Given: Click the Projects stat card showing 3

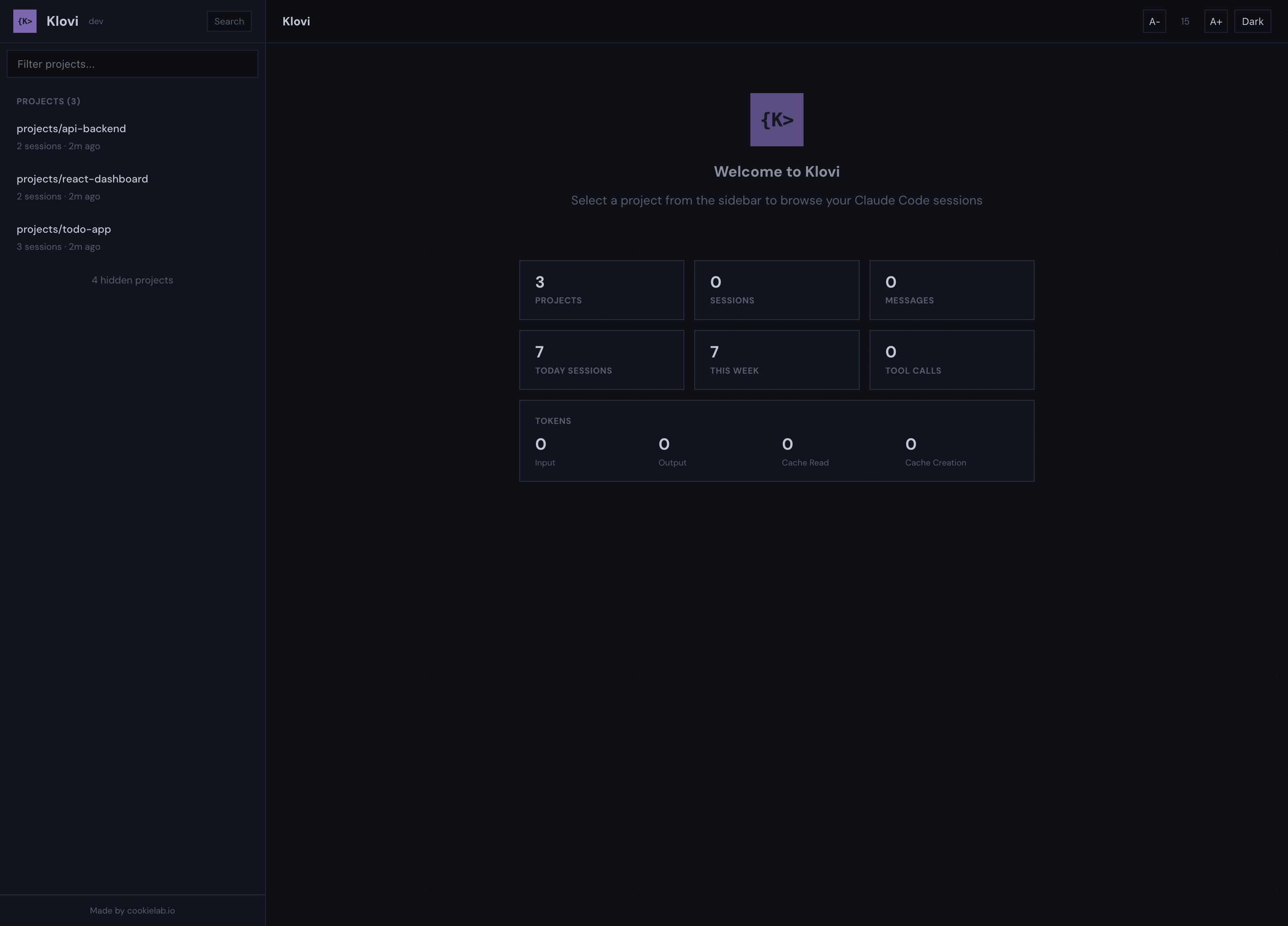Looking at the screenshot, I should (x=601, y=290).
